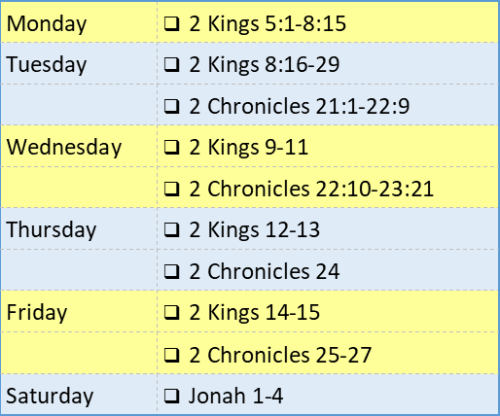
Task: Check the 2 Kings 9-11 box
Action: click(x=172, y=148)
